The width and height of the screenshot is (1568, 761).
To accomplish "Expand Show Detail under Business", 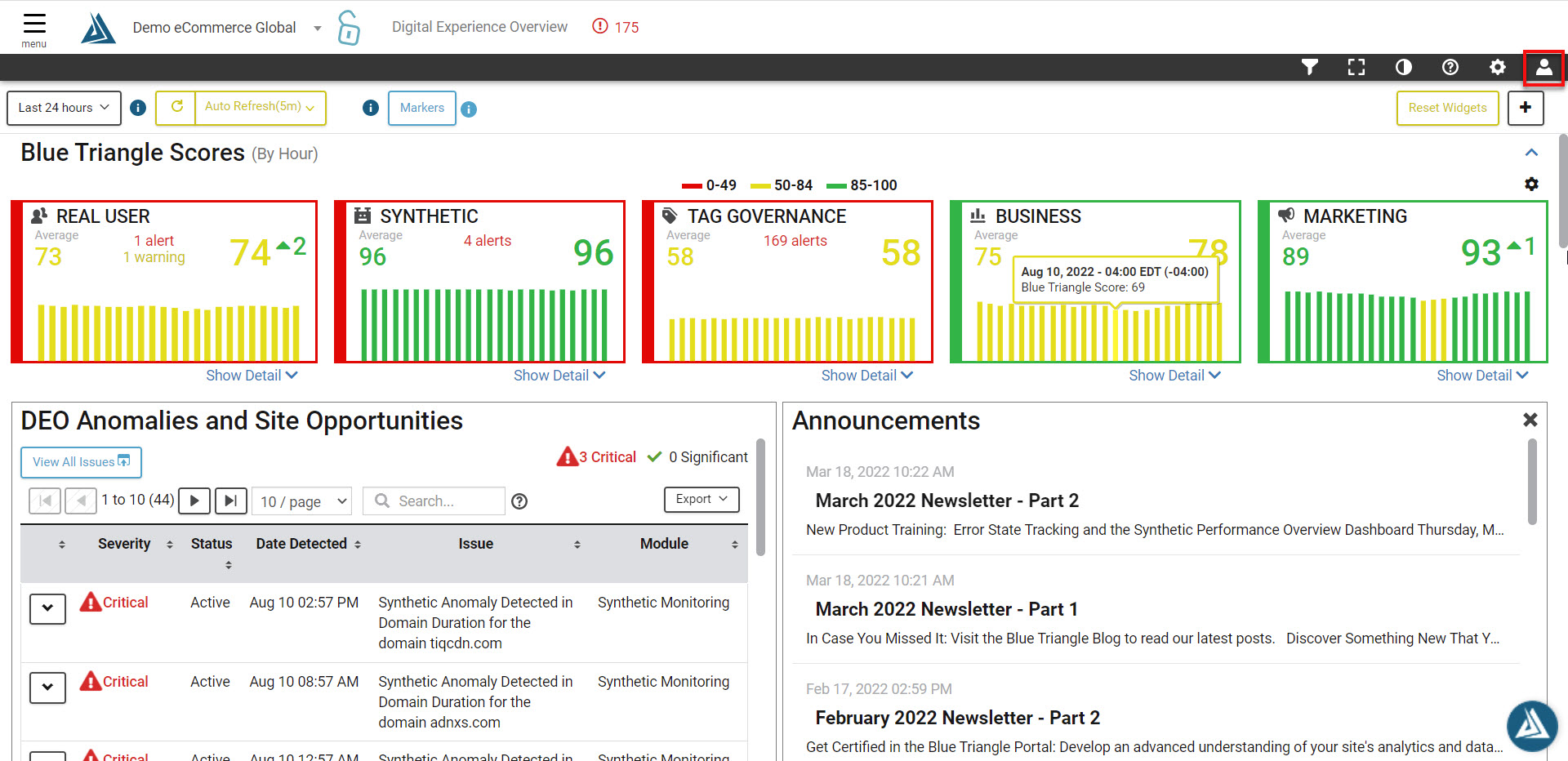I will point(1174,376).
